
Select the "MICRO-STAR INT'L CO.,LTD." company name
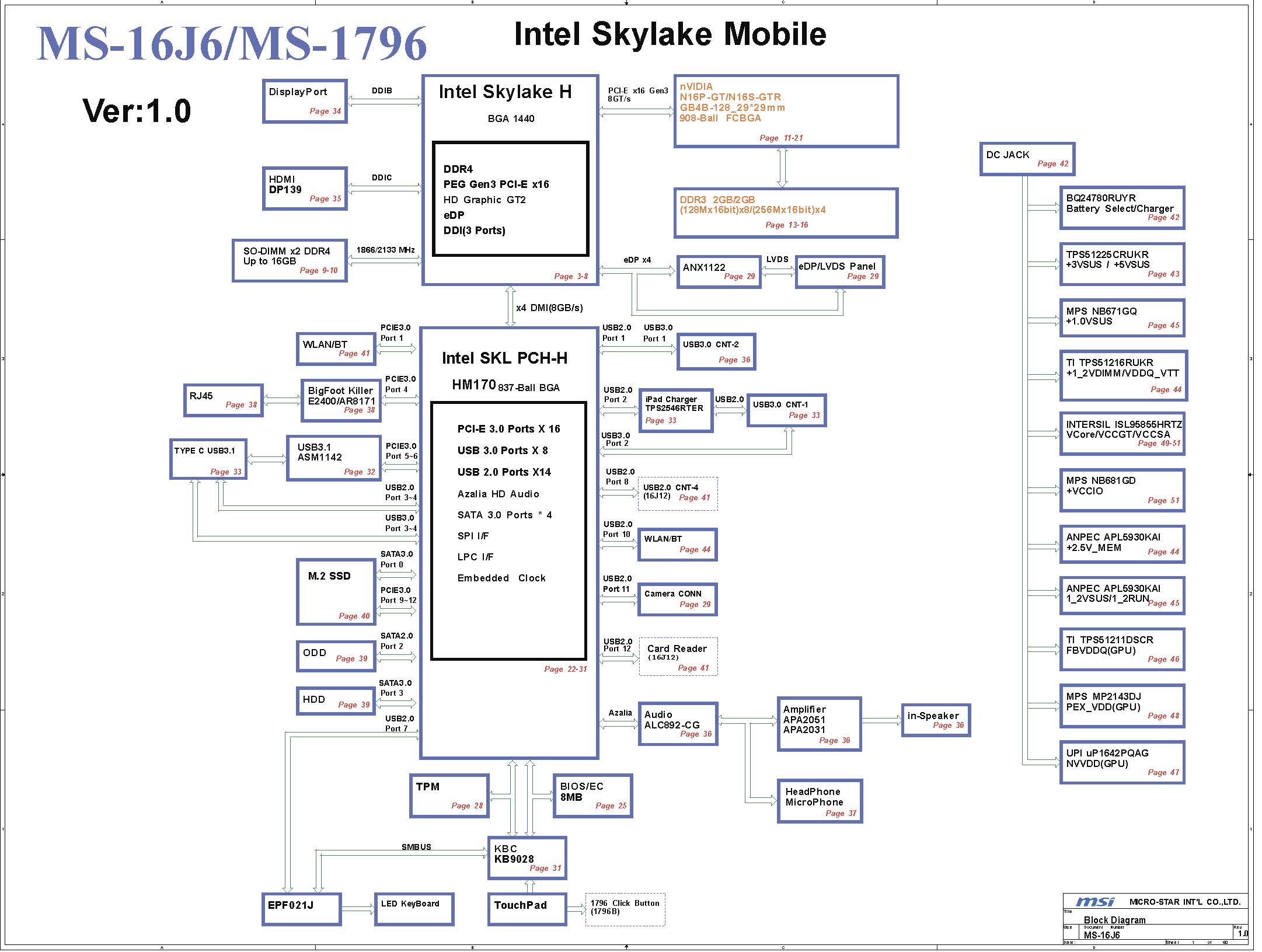[x=1185, y=902]
